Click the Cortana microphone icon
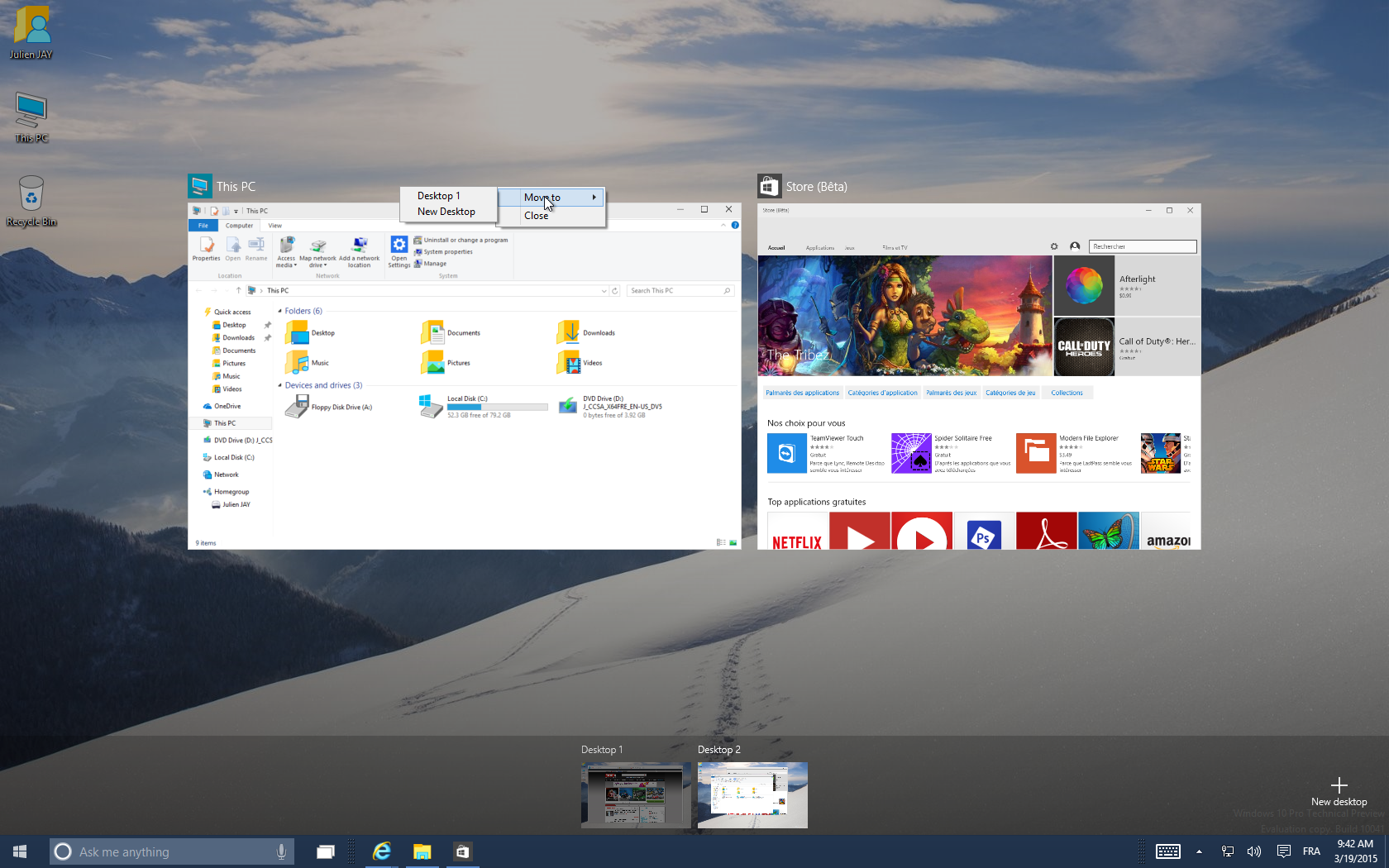1389x868 pixels. point(281,851)
